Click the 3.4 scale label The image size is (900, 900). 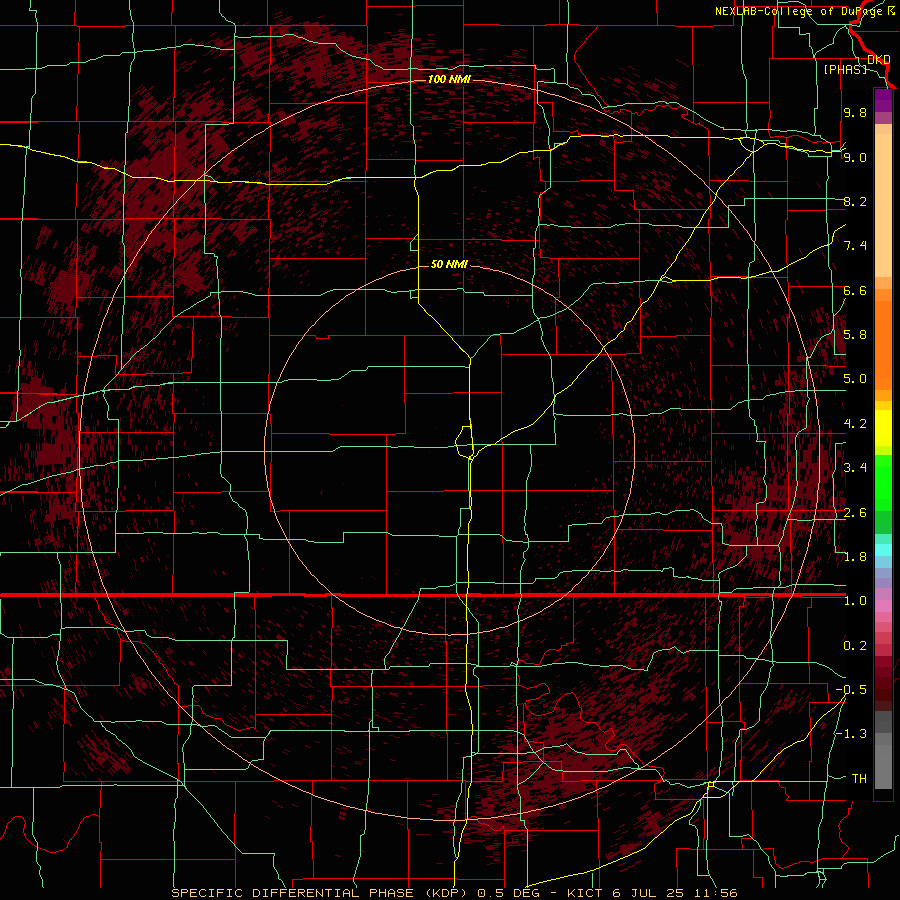click(855, 468)
